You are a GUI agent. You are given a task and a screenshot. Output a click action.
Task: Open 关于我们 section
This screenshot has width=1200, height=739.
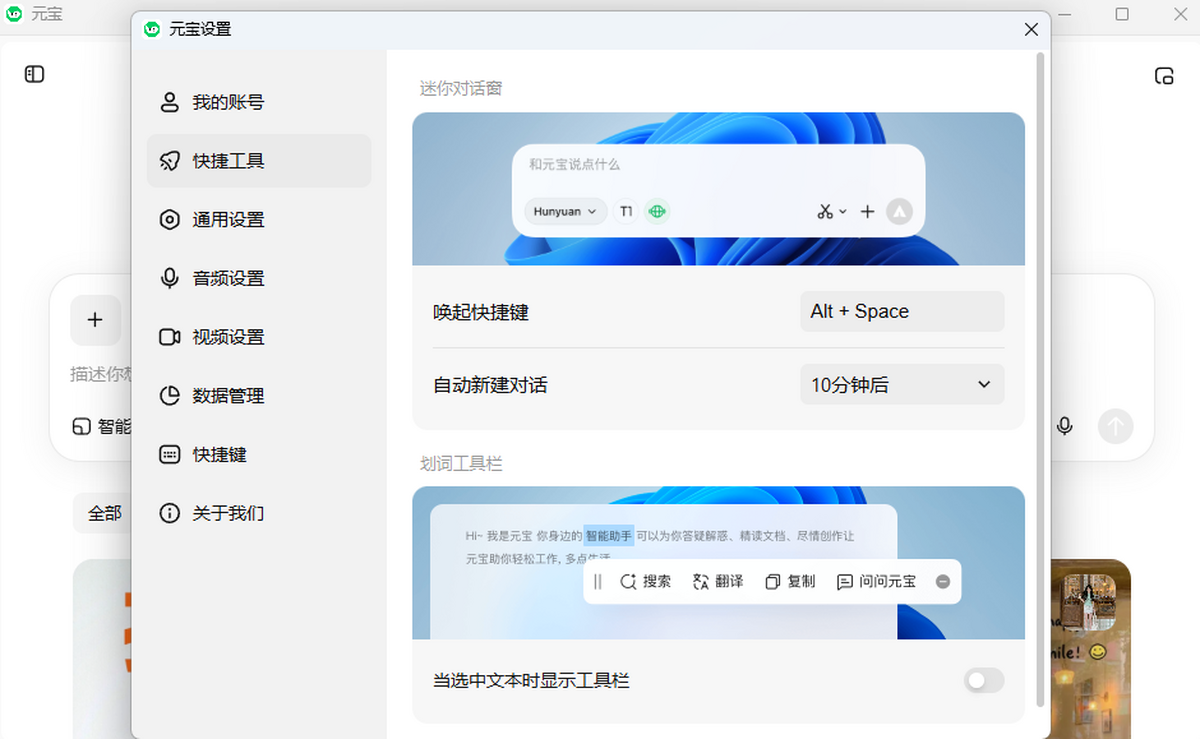click(258, 513)
